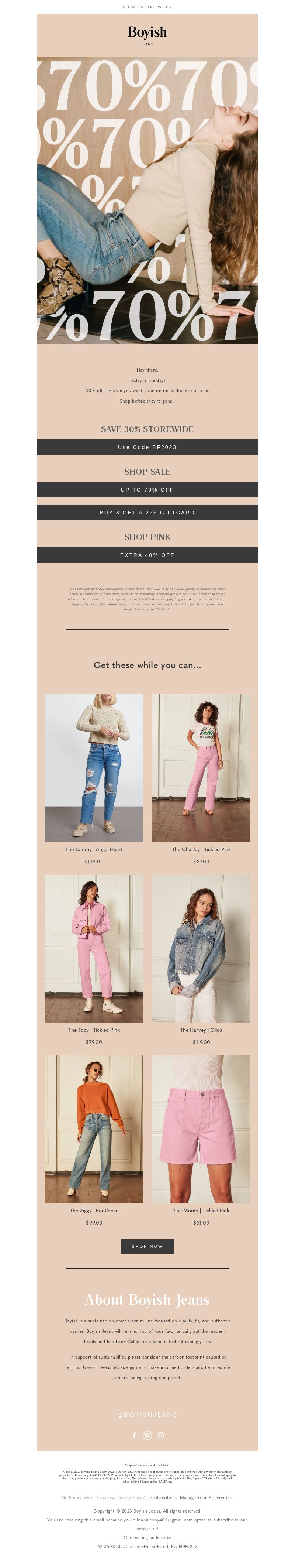The width and height of the screenshot is (295, 1568).
Task: Open The Monty Tickled Pink shorts image
Action: coord(201,1129)
